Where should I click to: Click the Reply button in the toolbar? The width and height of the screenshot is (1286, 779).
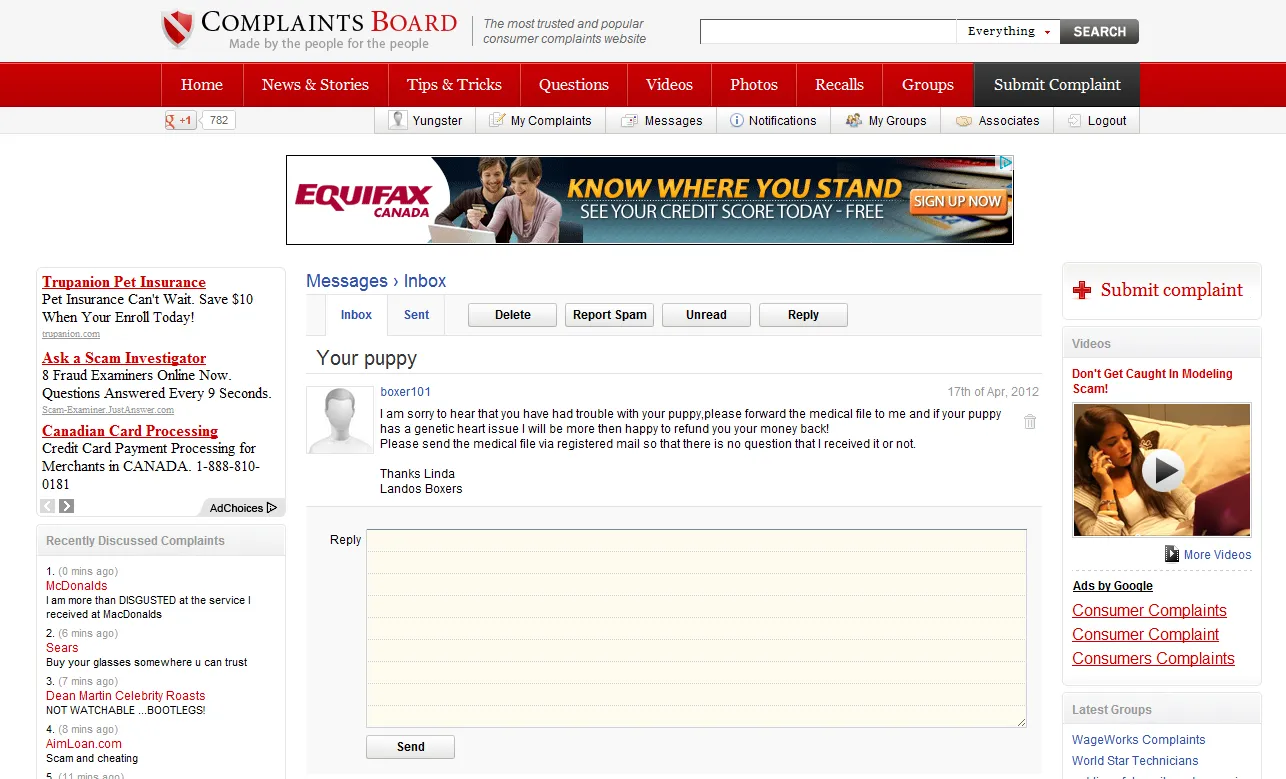coord(803,315)
